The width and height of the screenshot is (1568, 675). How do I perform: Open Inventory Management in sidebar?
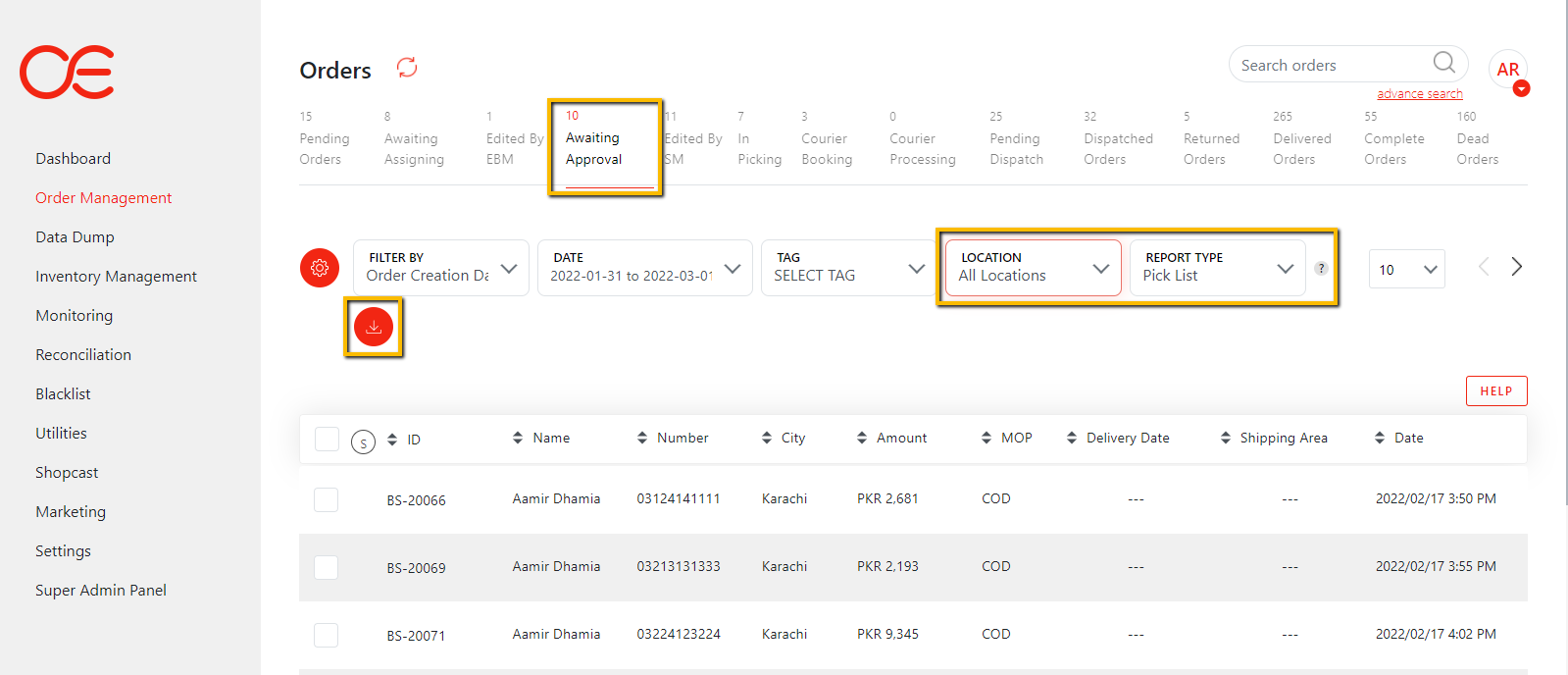point(116,277)
